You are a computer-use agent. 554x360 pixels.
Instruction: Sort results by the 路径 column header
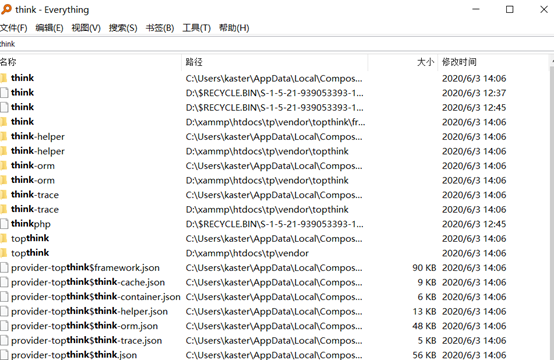point(275,62)
